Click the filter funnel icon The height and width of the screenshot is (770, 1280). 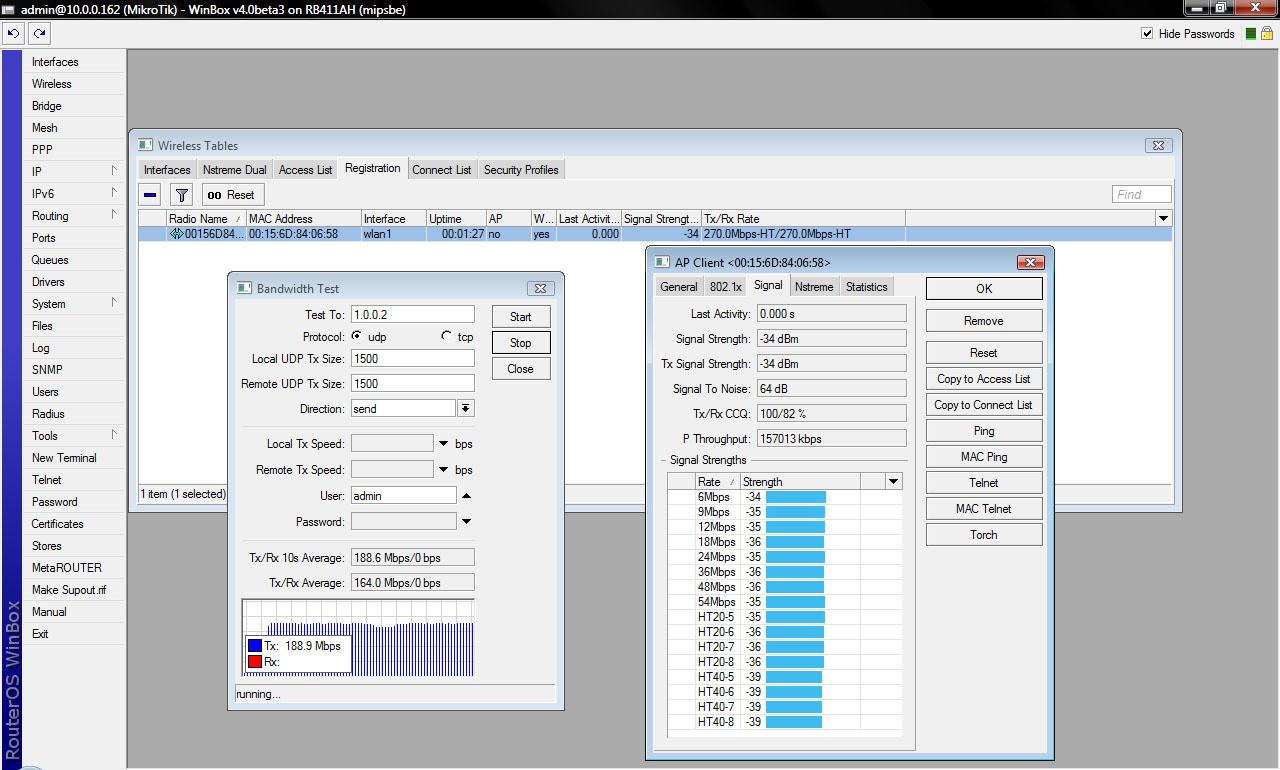(x=181, y=195)
